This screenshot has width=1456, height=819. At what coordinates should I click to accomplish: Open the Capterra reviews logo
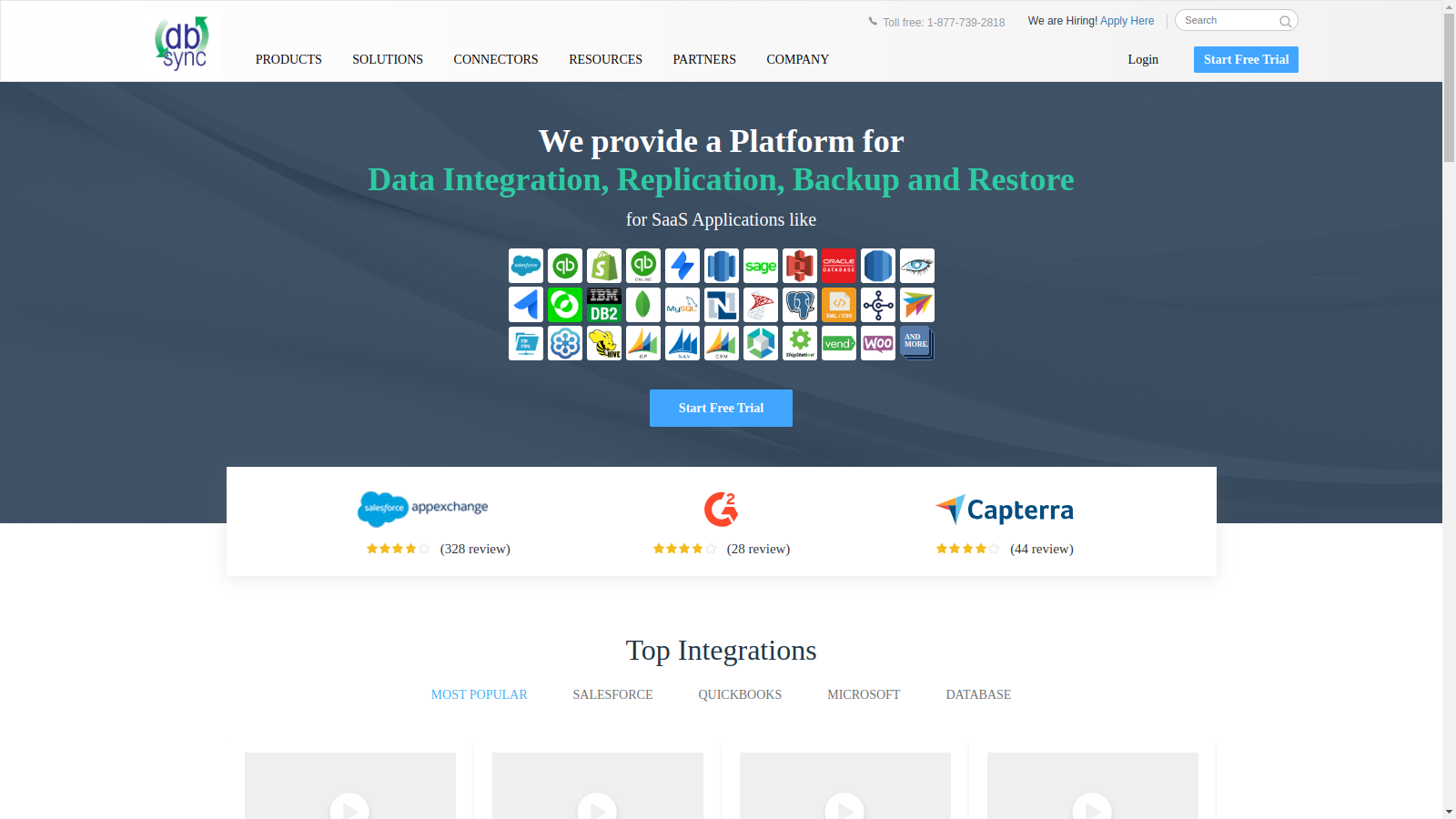(x=1004, y=510)
